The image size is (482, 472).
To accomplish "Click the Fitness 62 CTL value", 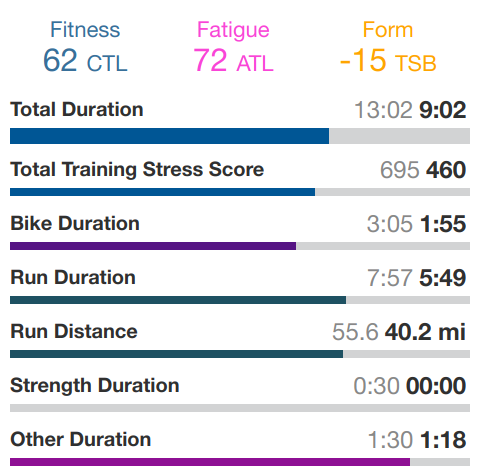I will pyautogui.click(x=85, y=61).
